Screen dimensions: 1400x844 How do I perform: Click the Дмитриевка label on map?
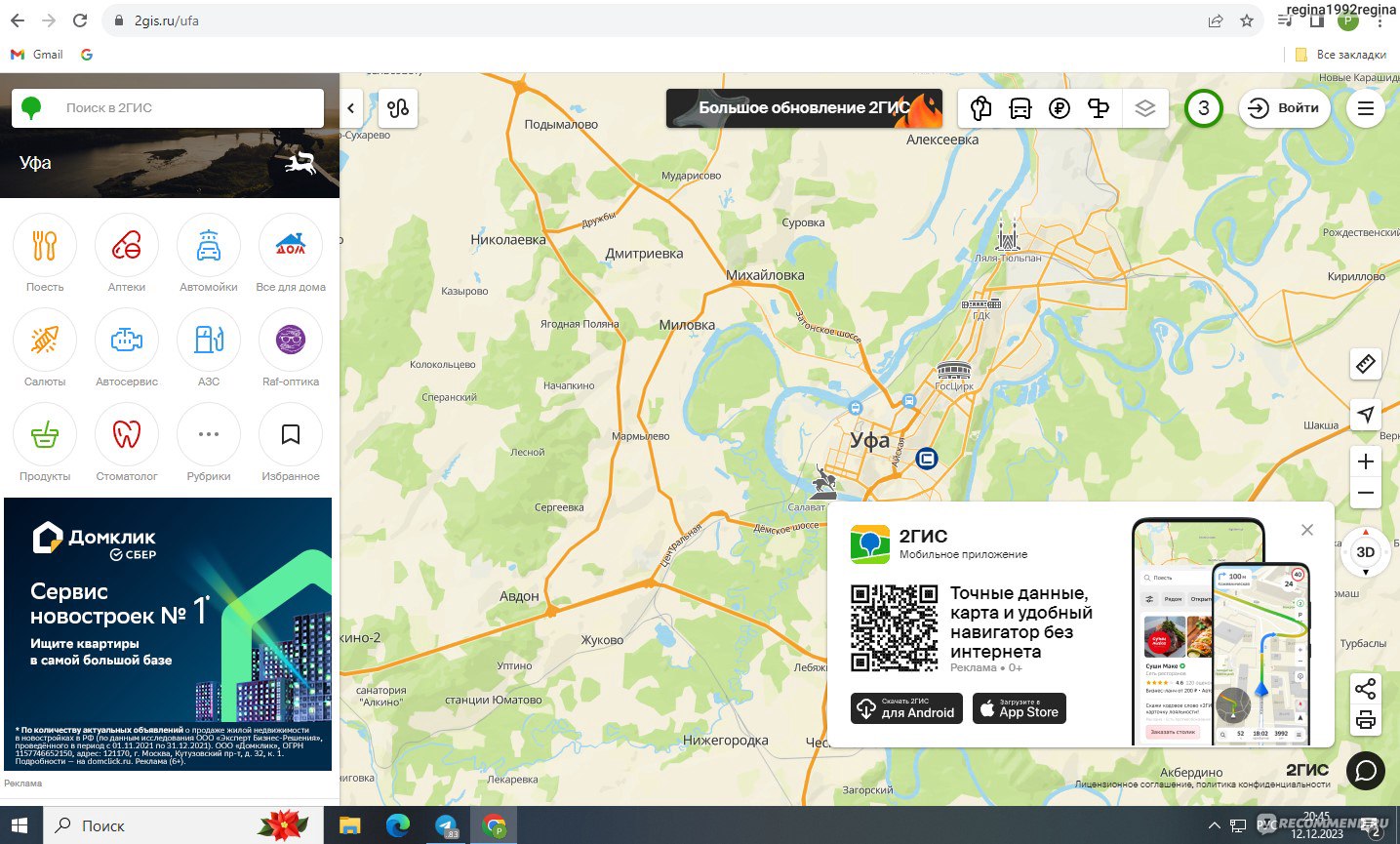[x=644, y=254]
